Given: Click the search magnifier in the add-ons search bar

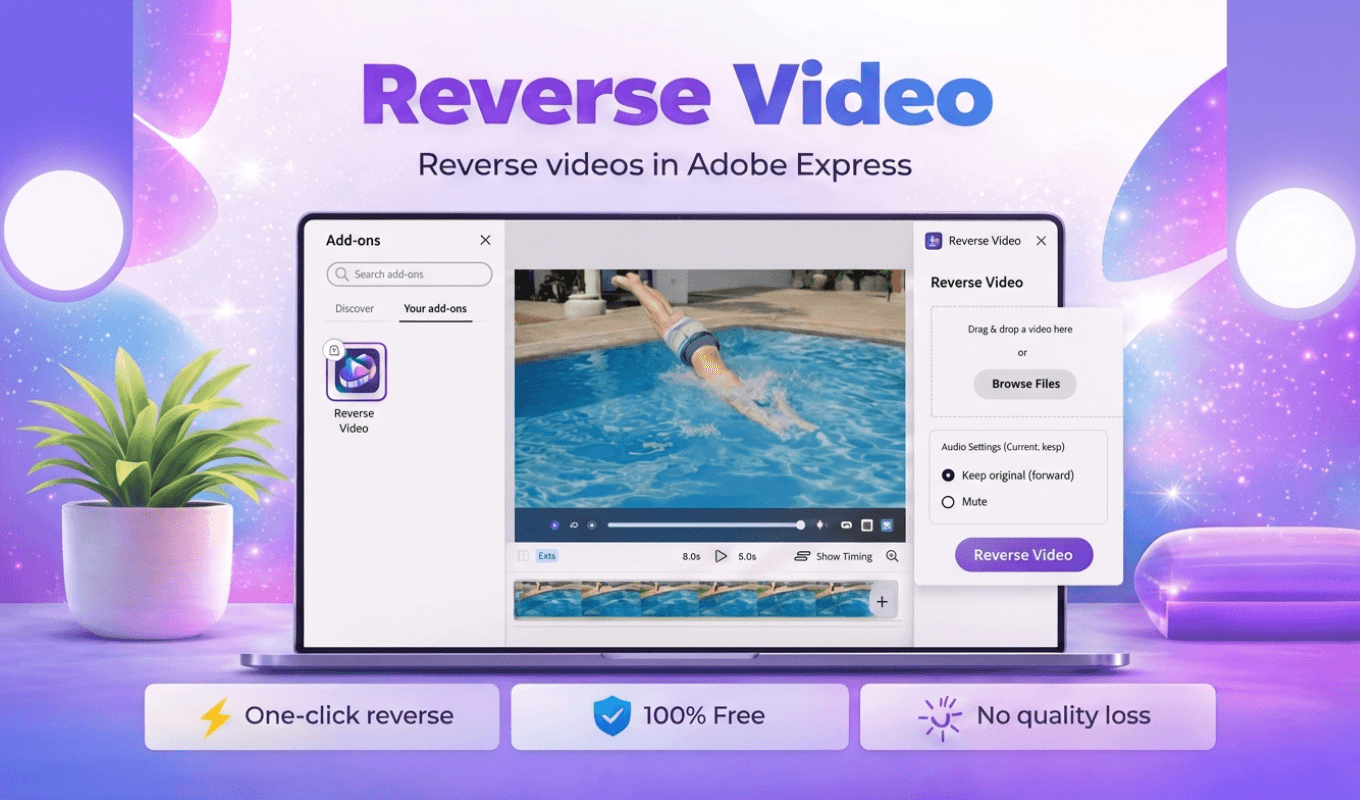Looking at the screenshot, I should point(344,274).
